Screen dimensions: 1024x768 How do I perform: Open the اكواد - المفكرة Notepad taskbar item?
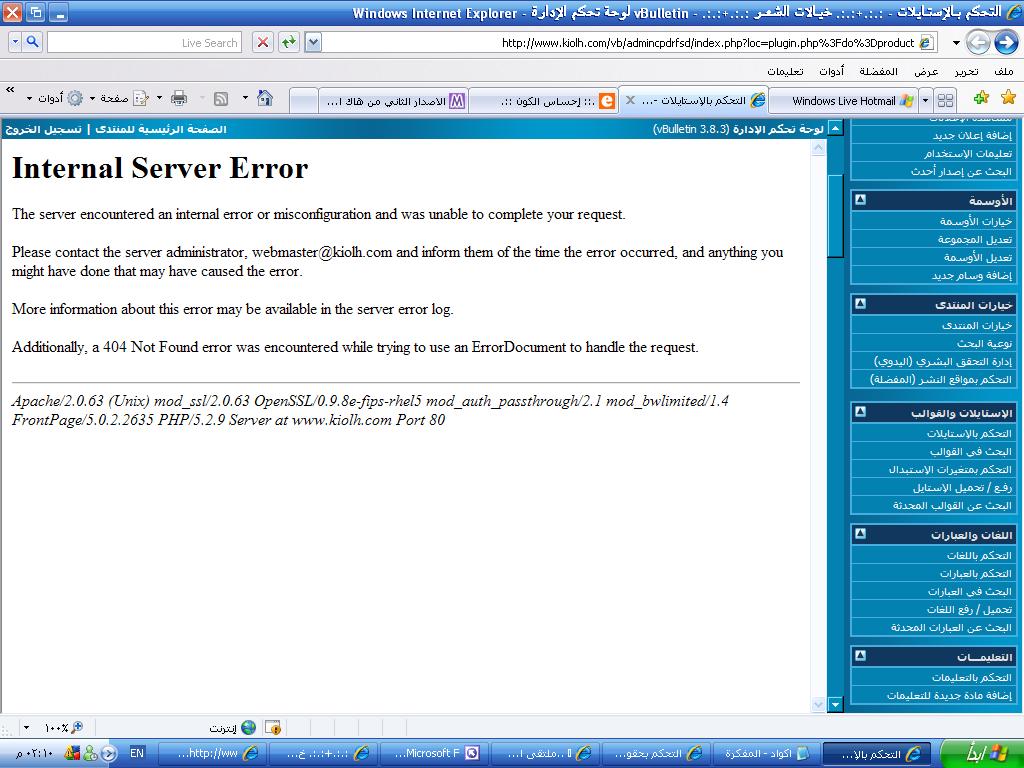point(765,753)
